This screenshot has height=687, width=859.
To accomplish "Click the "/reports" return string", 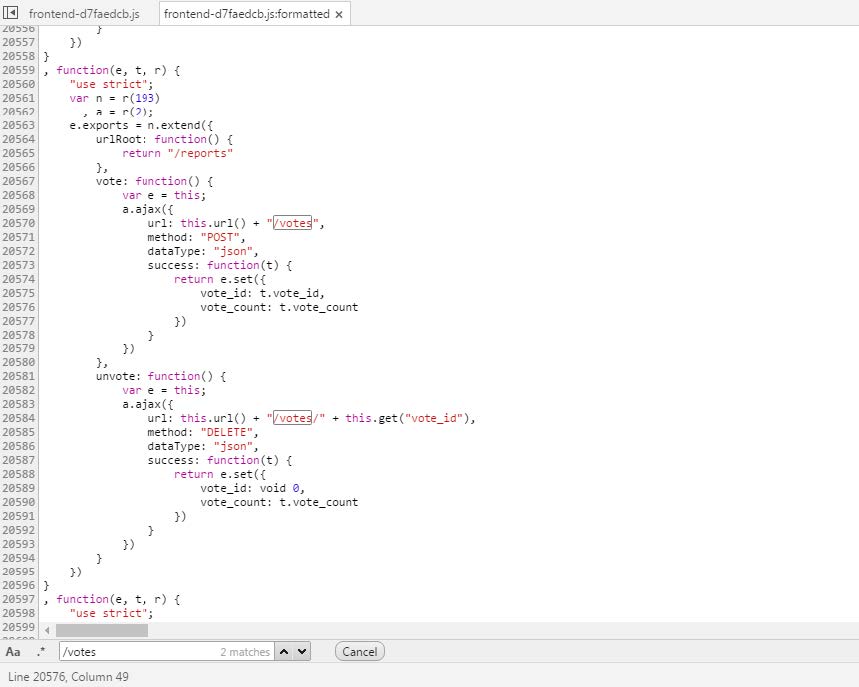I will 198,153.
